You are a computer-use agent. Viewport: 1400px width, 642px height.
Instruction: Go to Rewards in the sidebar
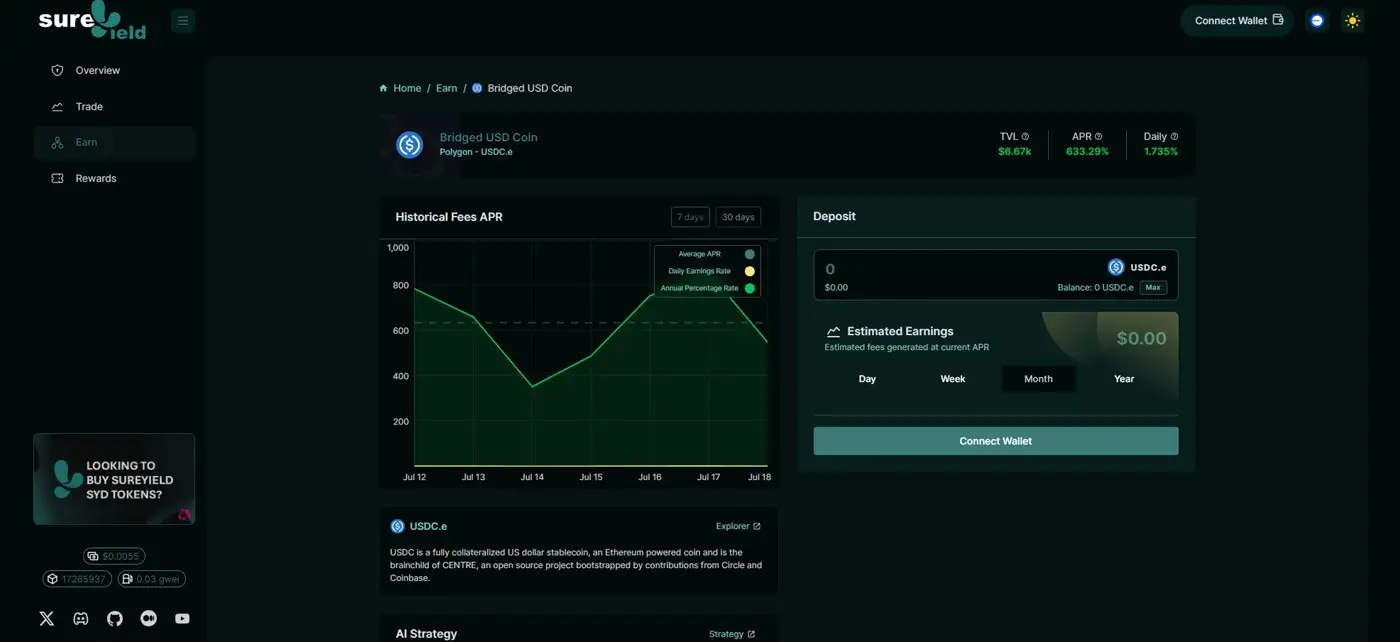[96, 178]
